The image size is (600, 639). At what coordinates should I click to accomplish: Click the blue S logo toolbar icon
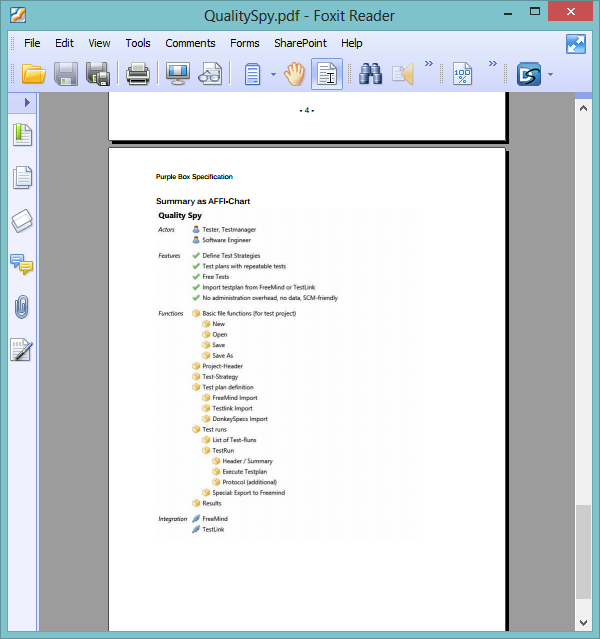tap(529, 74)
